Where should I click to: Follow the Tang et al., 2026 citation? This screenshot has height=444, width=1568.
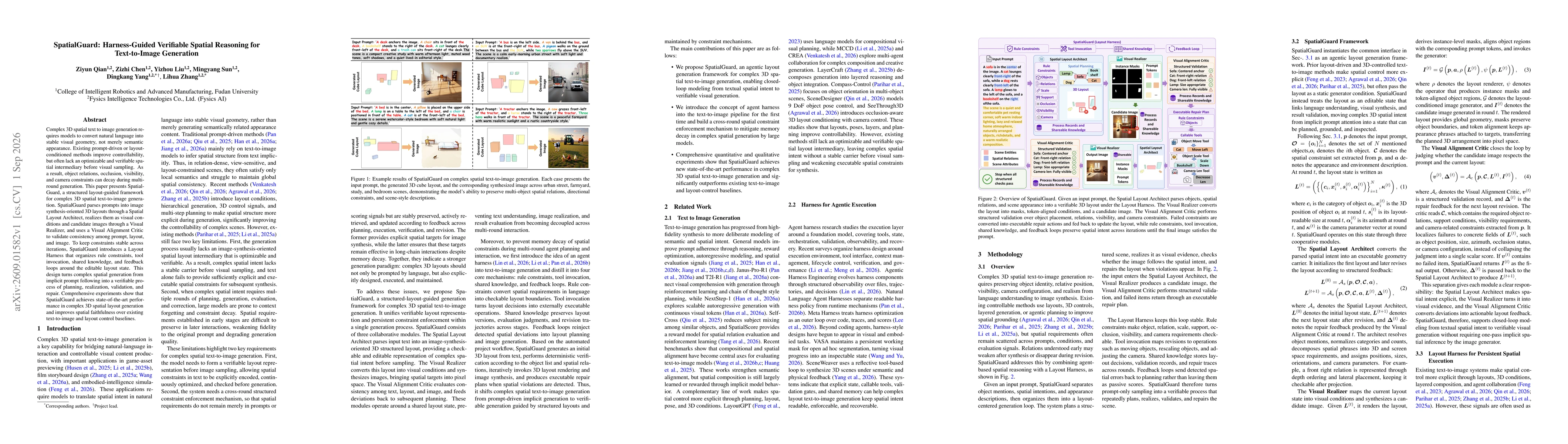click(740, 342)
